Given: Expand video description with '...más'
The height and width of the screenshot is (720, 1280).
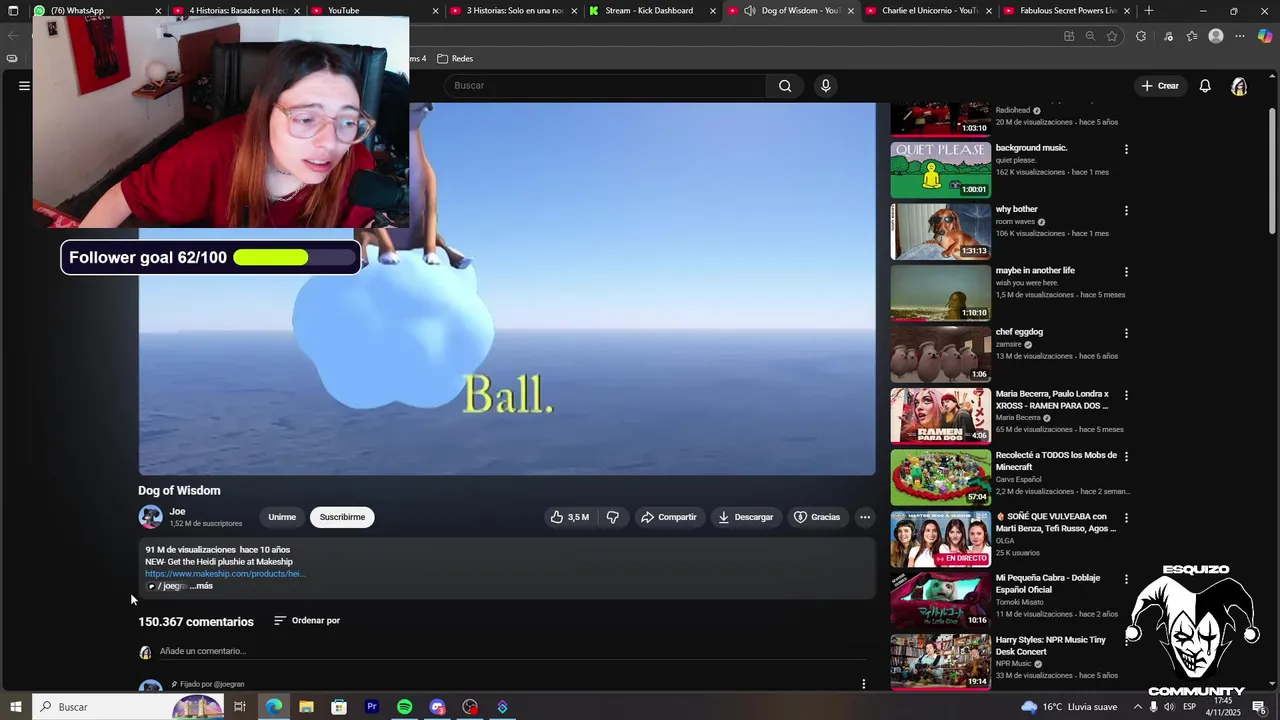Looking at the screenshot, I should (x=201, y=586).
